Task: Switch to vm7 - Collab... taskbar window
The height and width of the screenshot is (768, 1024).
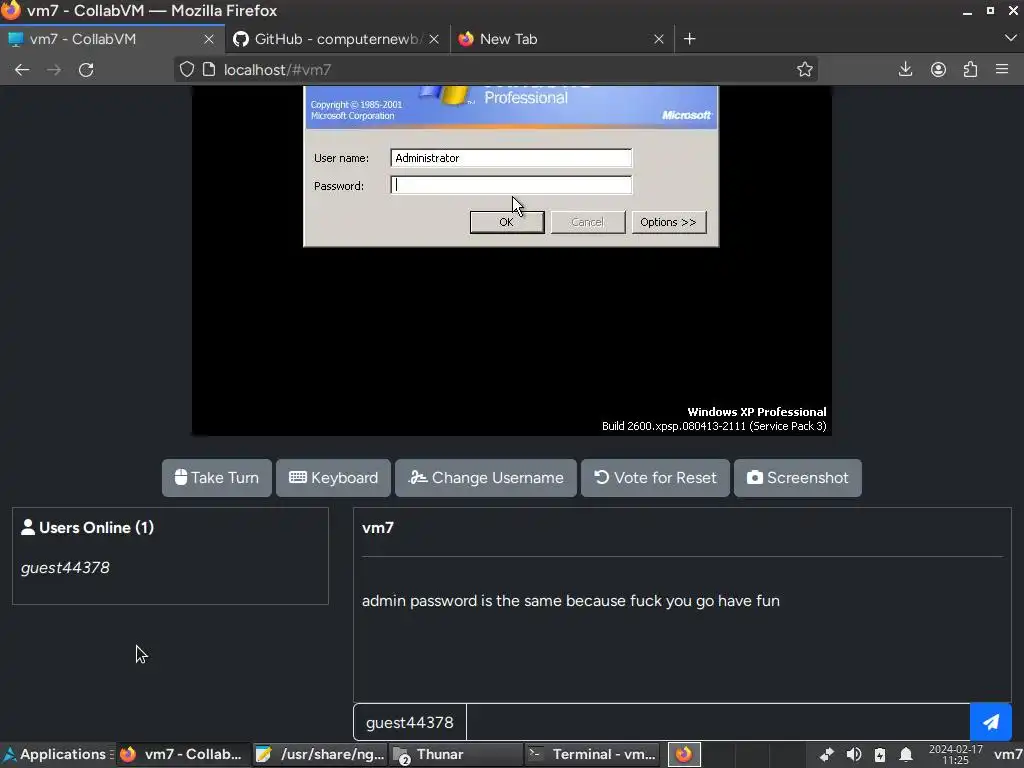Action: pyautogui.click(x=183, y=754)
